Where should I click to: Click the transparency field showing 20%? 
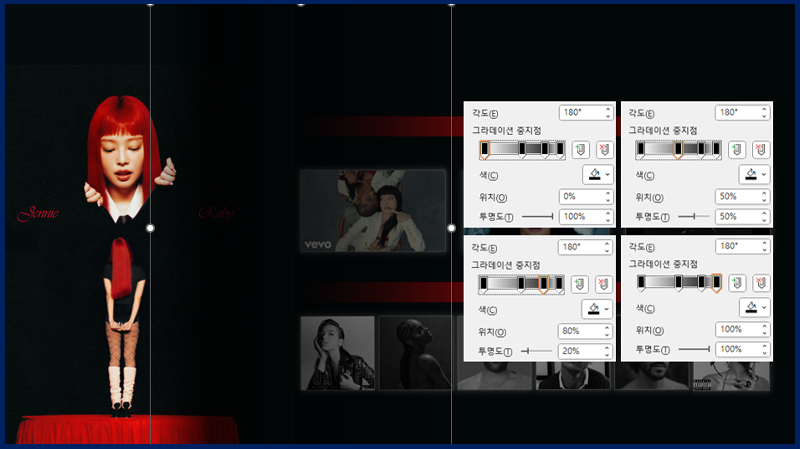tap(584, 351)
